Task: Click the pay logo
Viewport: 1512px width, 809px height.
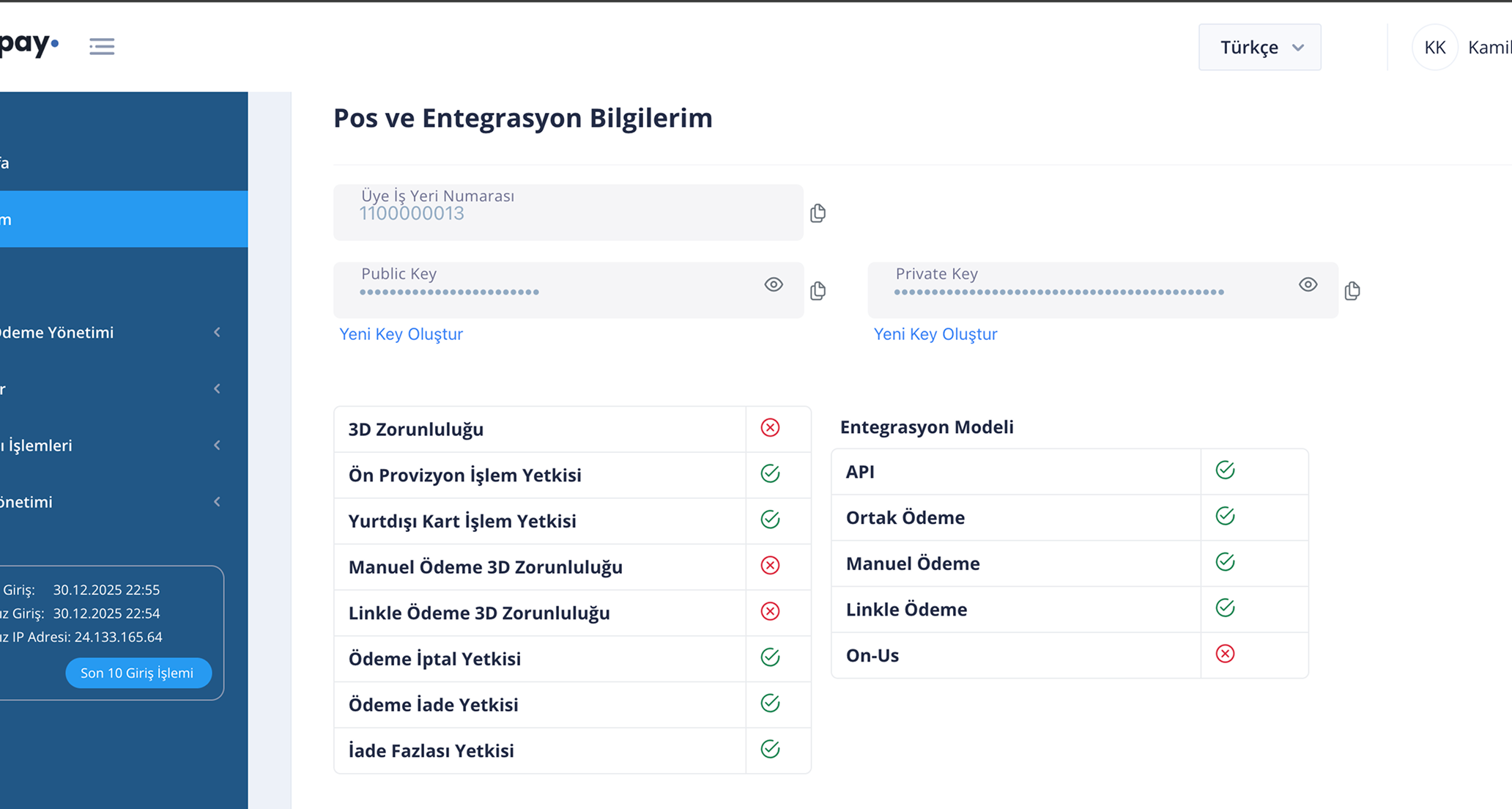Action: [x=29, y=44]
